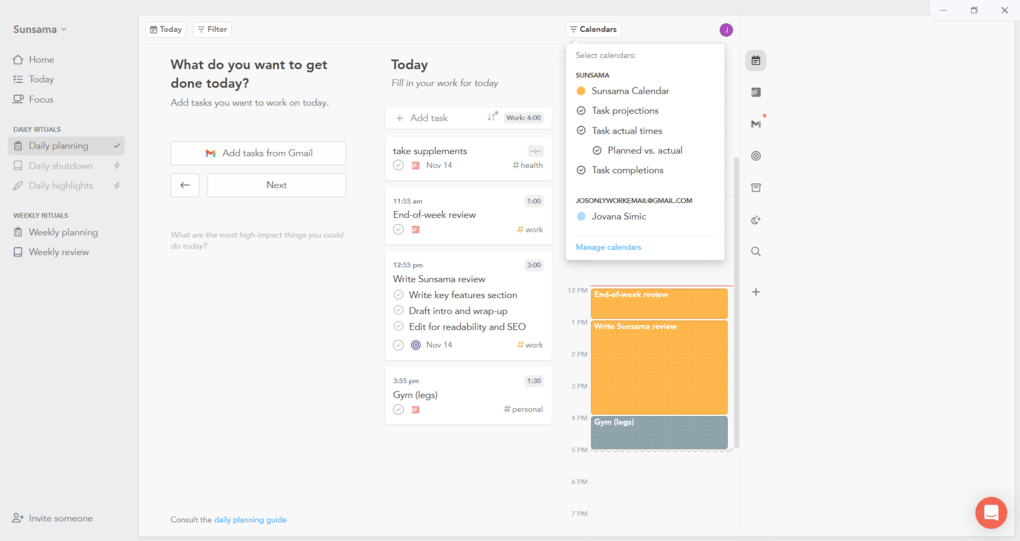Open the archive box icon in right sidebar
Image resolution: width=1020 pixels, height=541 pixels.
tap(755, 188)
